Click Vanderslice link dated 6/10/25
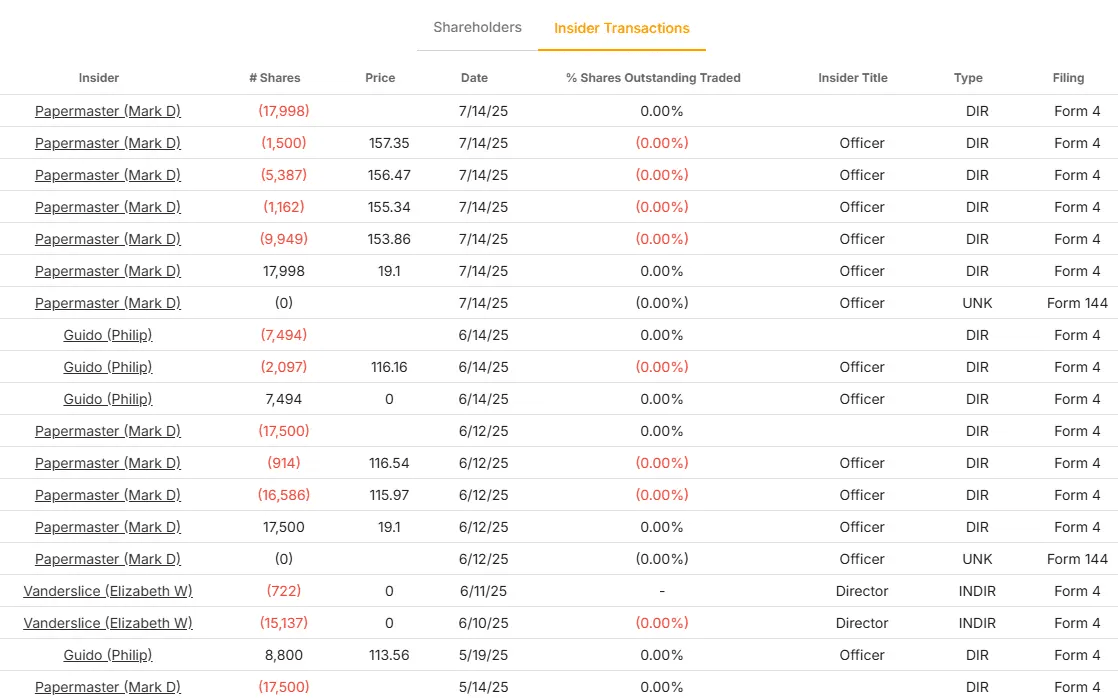The image size is (1118, 698). click(108, 623)
